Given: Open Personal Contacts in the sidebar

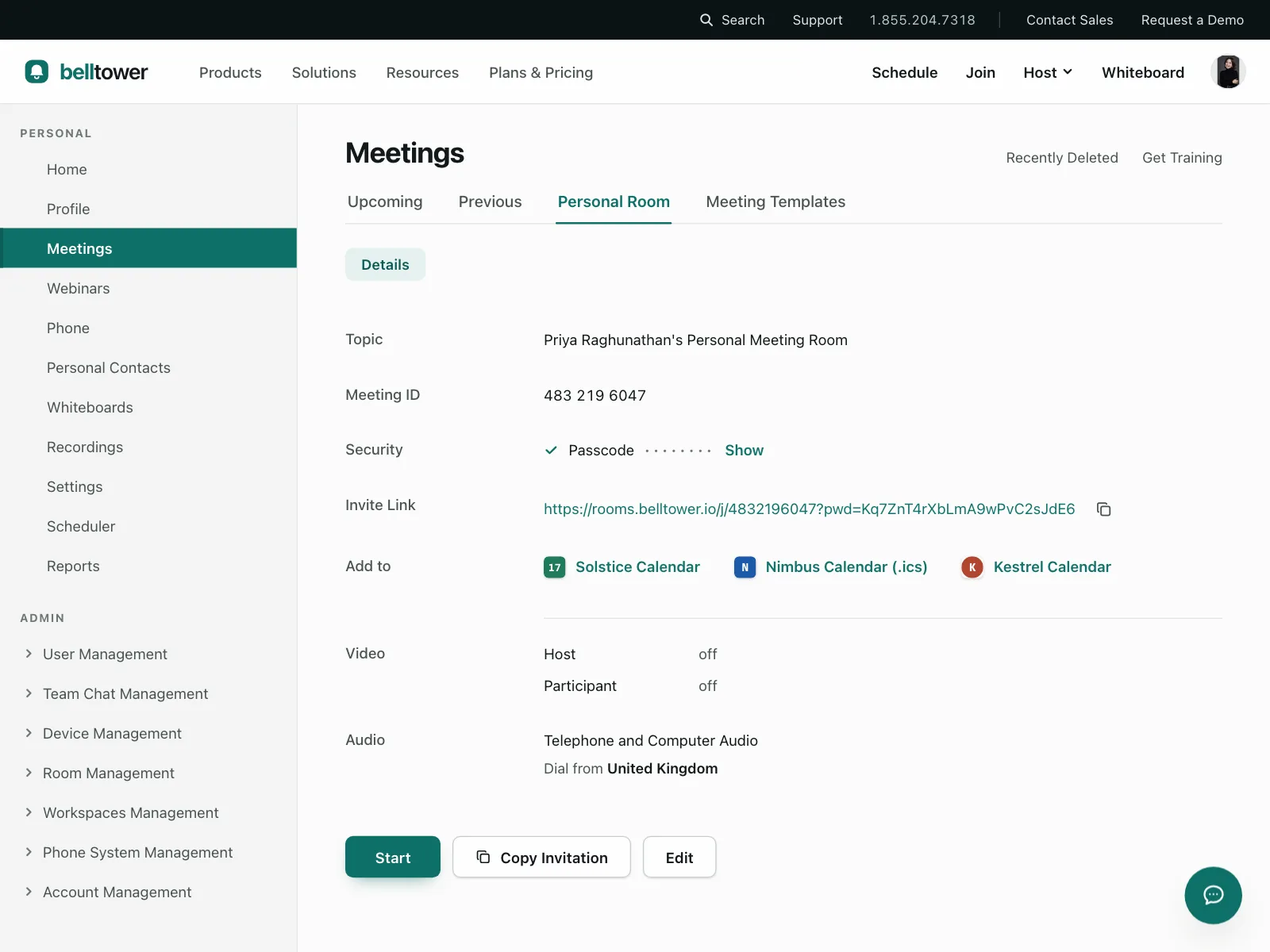Looking at the screenshot, I should click(148, 368).
